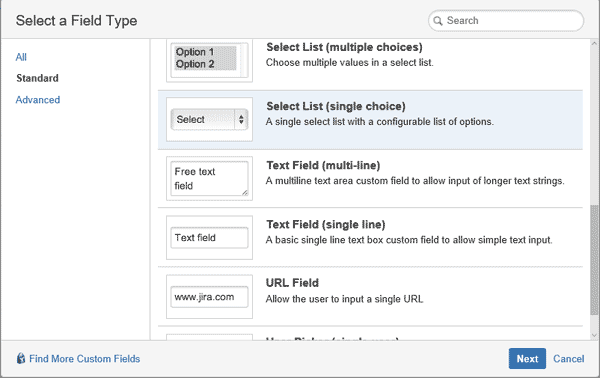The height and width of the screenshot is (378, 600).
Task: Cancel the field type dialog
Action: [x=569, y=359]
